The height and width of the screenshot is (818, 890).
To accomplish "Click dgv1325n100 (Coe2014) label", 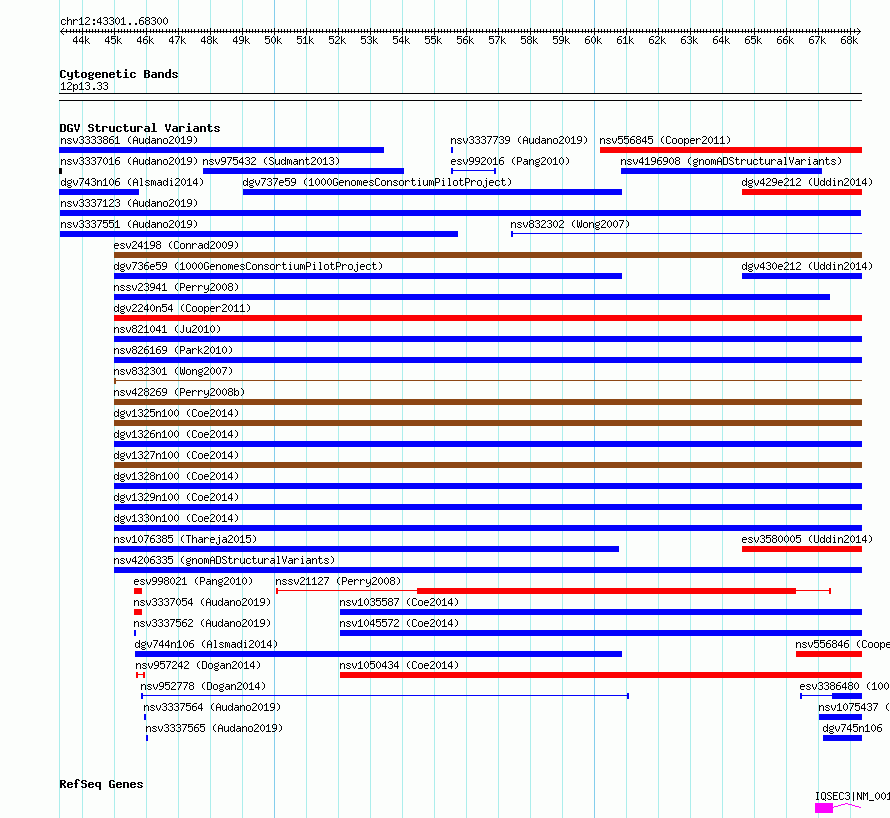I will click(x=176, y=413).
